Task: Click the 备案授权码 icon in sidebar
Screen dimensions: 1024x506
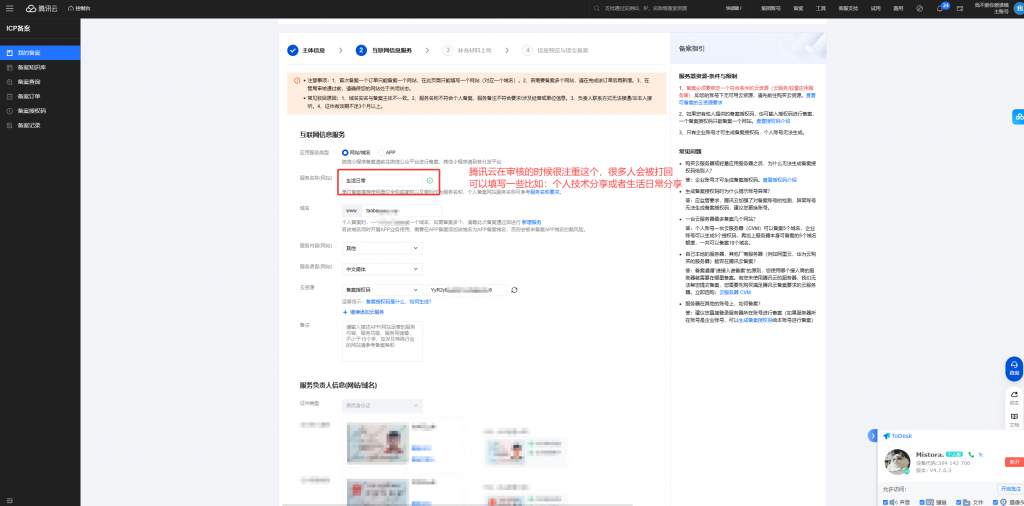Action: 10,110
